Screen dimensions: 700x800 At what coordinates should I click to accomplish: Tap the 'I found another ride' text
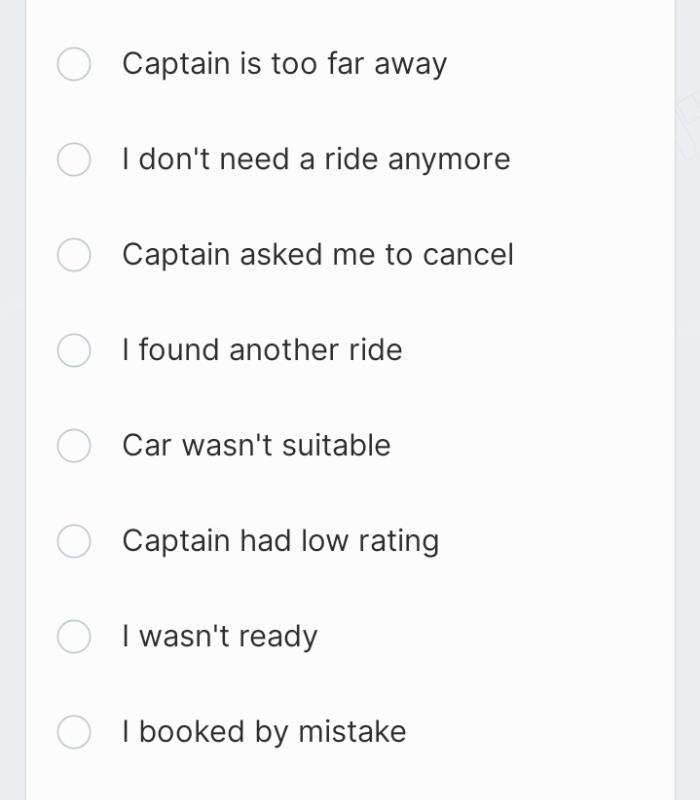click(x=262, y=350)
